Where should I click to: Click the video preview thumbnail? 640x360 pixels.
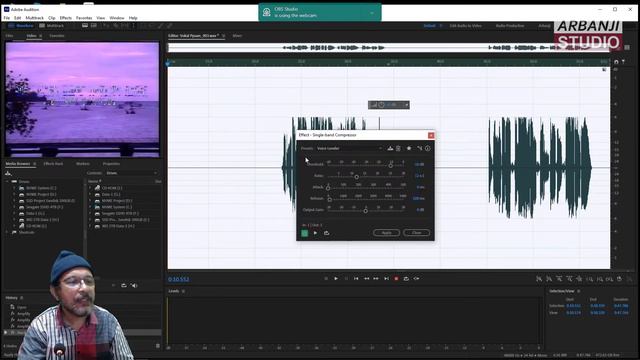[x=82, y=99]
